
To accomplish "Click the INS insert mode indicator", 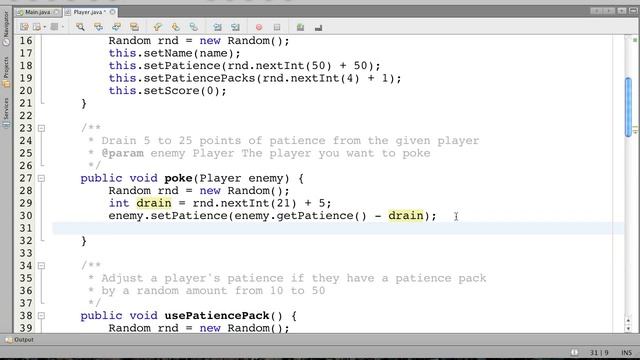I will coord(627,353).
